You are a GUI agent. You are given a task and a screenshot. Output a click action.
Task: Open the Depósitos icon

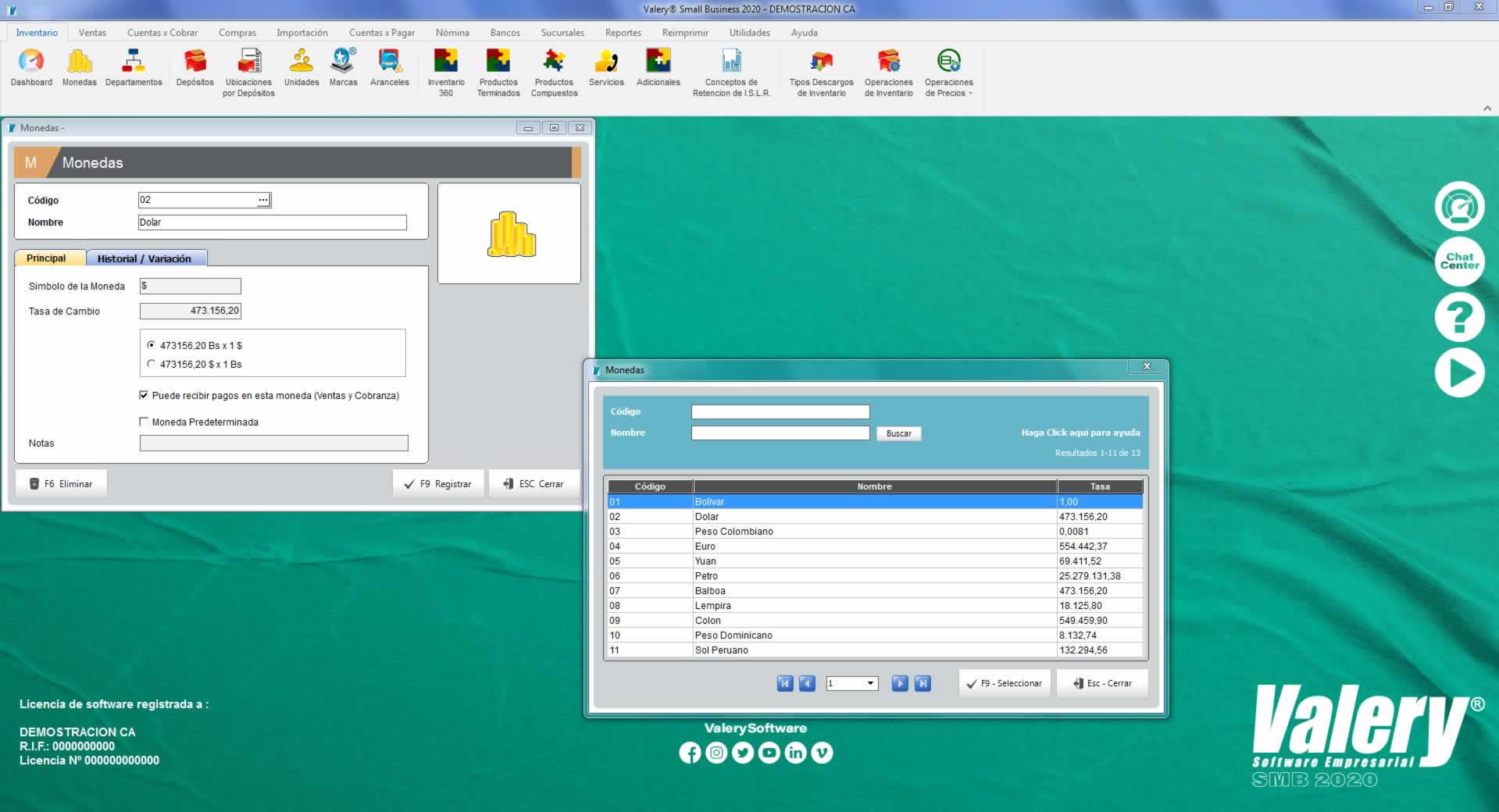[x=195, y=68]
